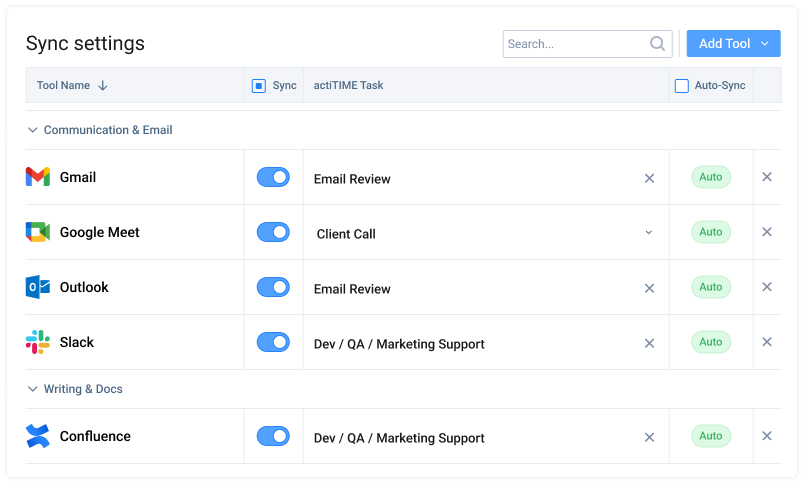
Task: Click the search magnifier icon
Action: 657,44
